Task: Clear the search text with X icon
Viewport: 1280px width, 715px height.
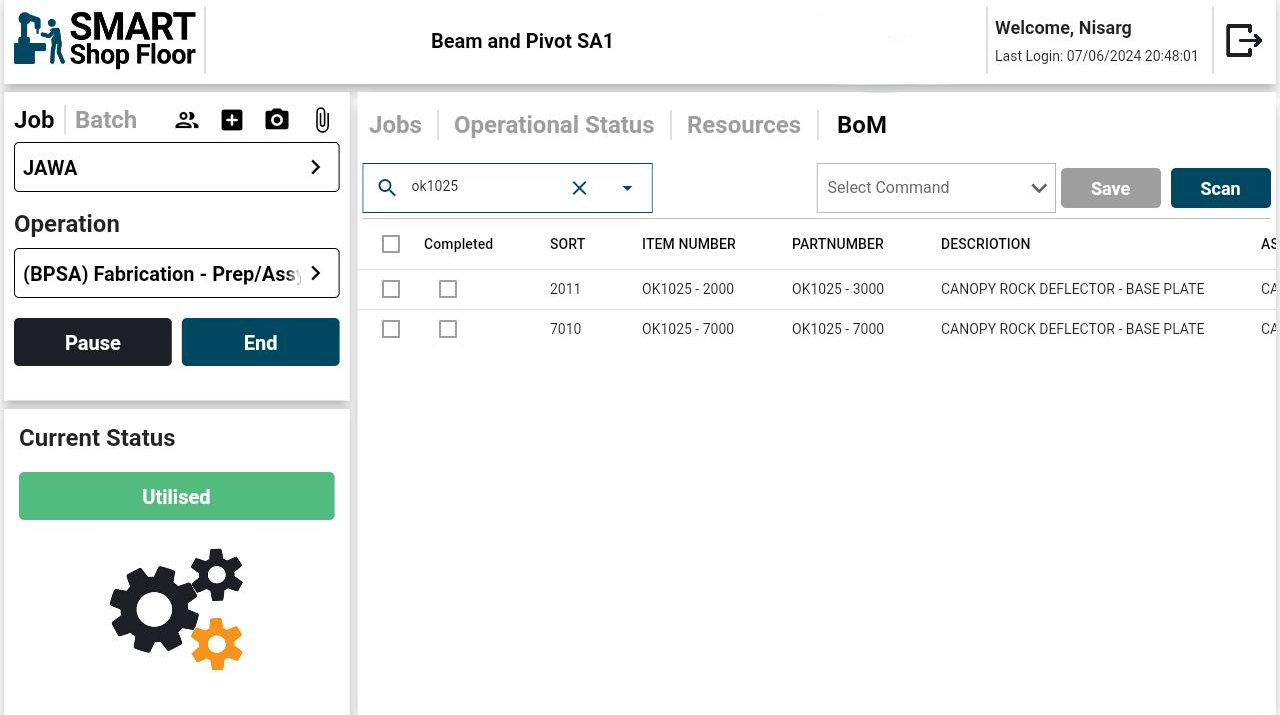Action: pyautogui.click(x=579, y=188)
